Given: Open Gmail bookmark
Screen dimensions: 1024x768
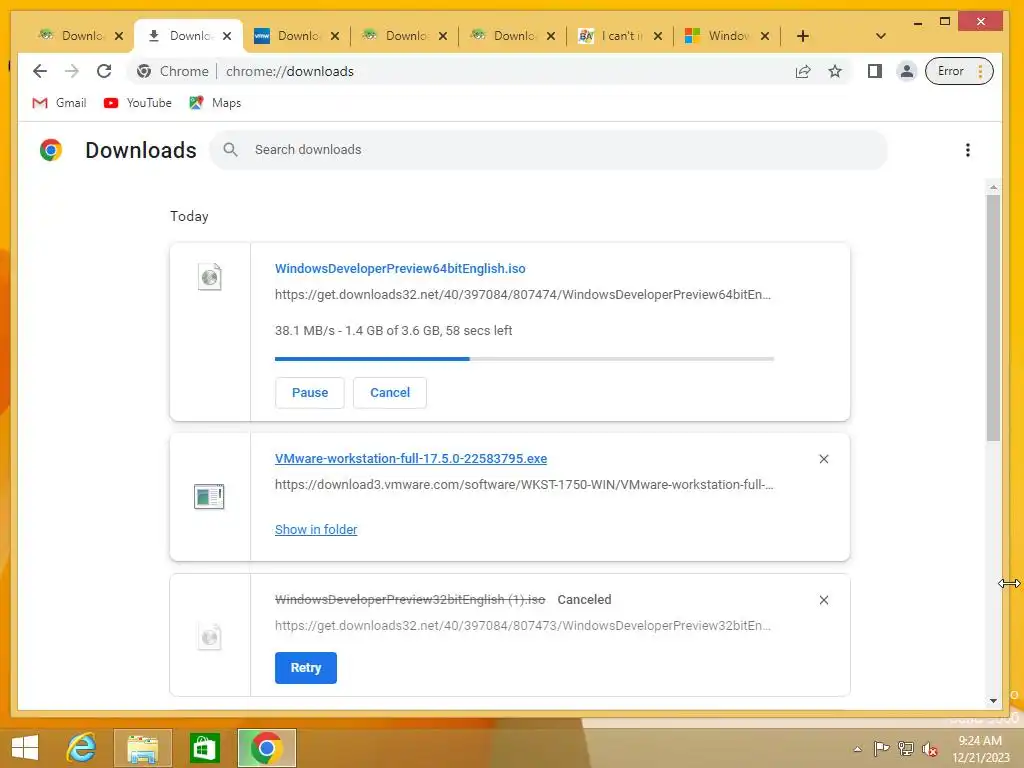Looking at the screenshot, I should 59,103.
